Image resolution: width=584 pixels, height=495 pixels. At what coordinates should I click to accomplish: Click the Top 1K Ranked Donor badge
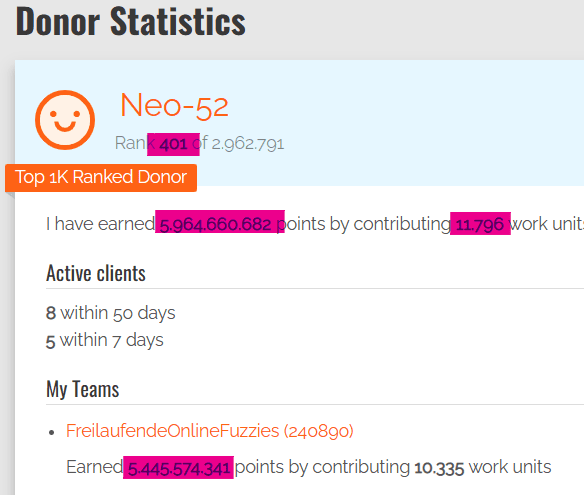(101, 178)
